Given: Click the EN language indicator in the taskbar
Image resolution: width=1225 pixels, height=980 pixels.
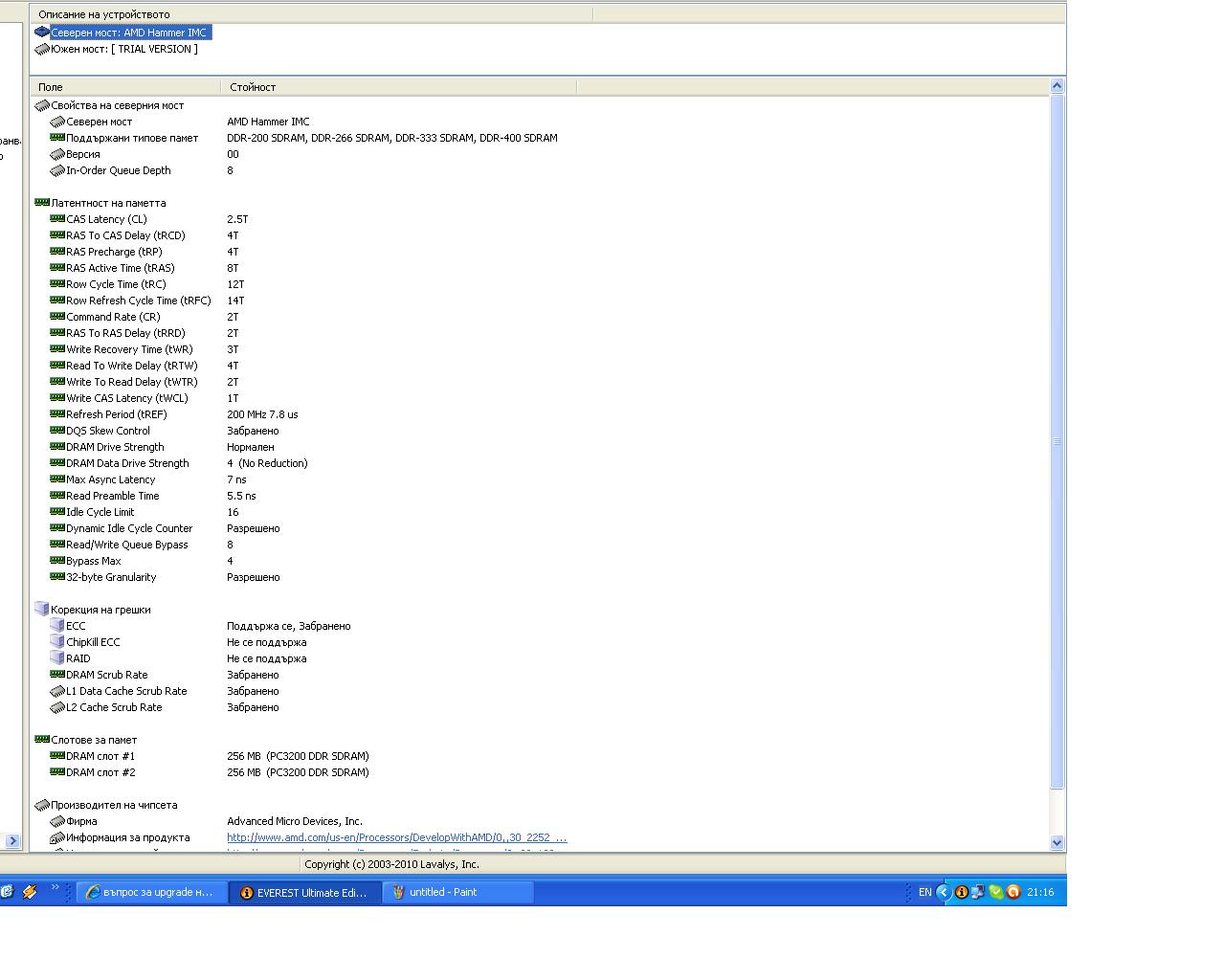Looking at the screenshot, I should 924,892.
